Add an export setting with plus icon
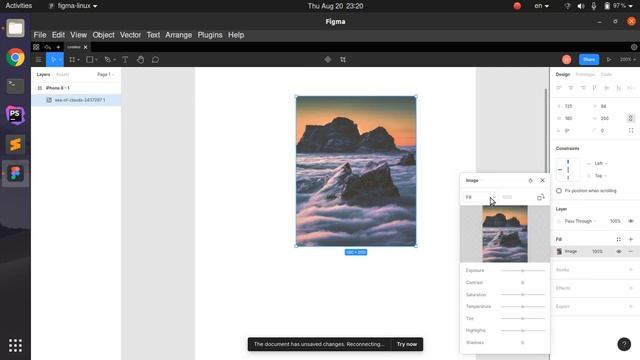 pyautogui.click(x=631, y=307)
